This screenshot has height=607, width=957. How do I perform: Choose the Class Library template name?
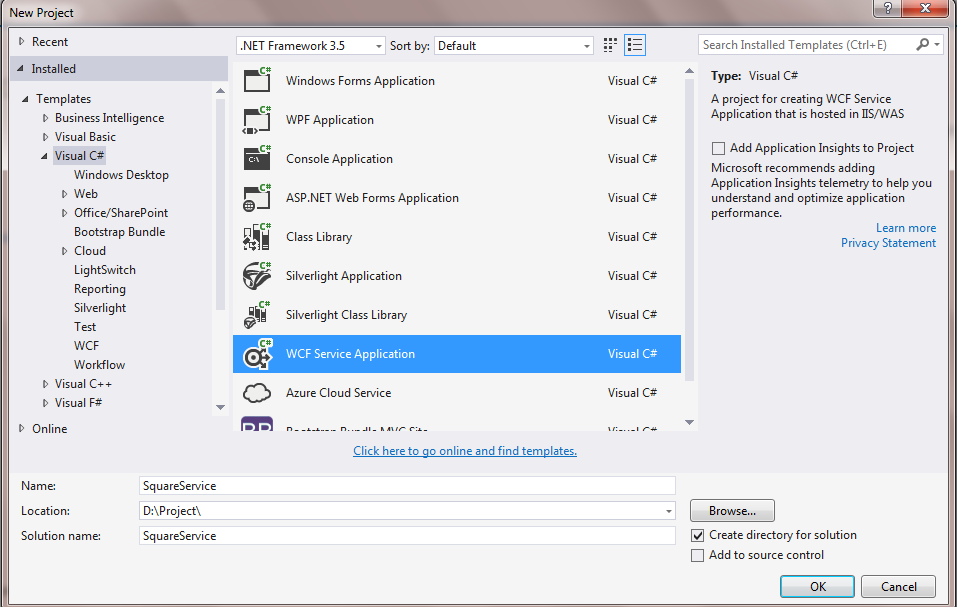tap(319, 237)
